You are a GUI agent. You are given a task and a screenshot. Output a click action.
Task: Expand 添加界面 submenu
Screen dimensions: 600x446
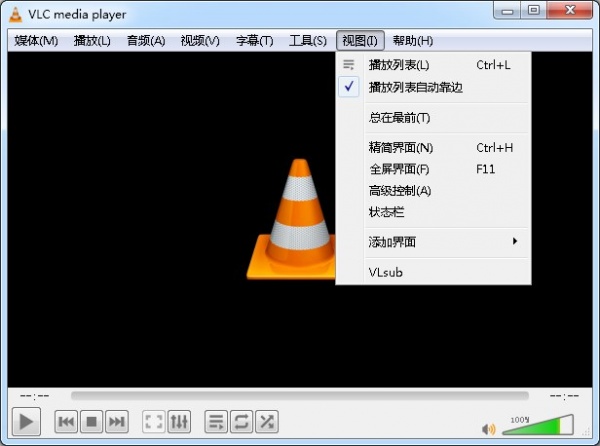tap(434, 242)
